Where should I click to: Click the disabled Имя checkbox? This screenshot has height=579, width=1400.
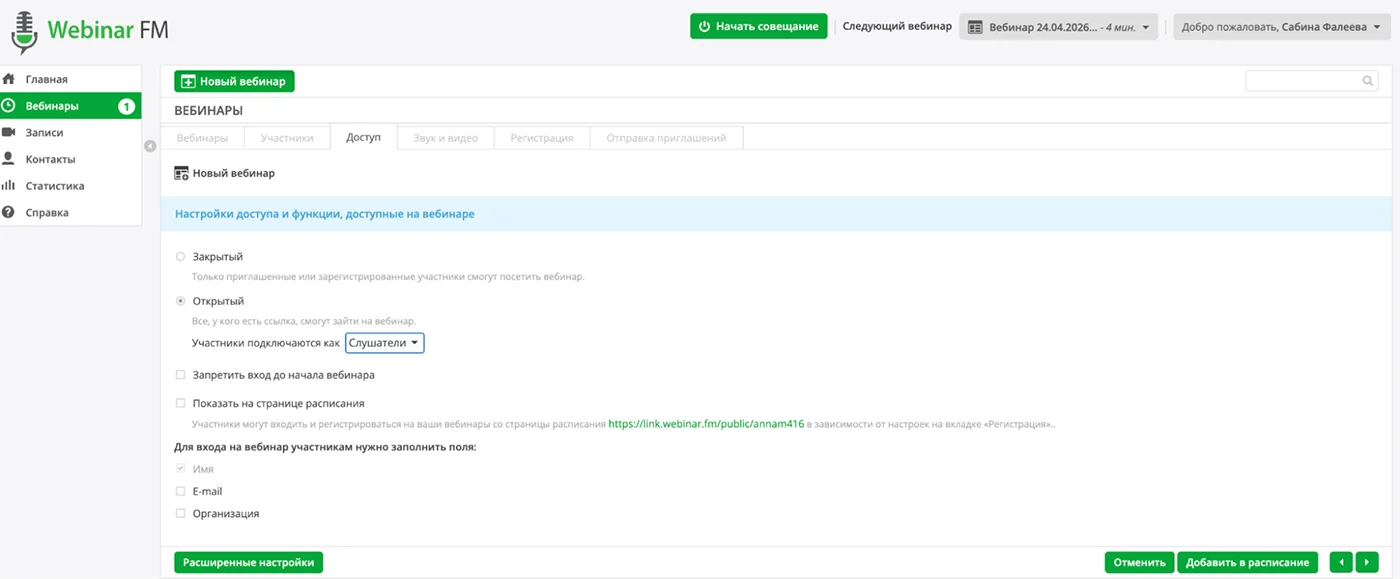pos(181,469)
